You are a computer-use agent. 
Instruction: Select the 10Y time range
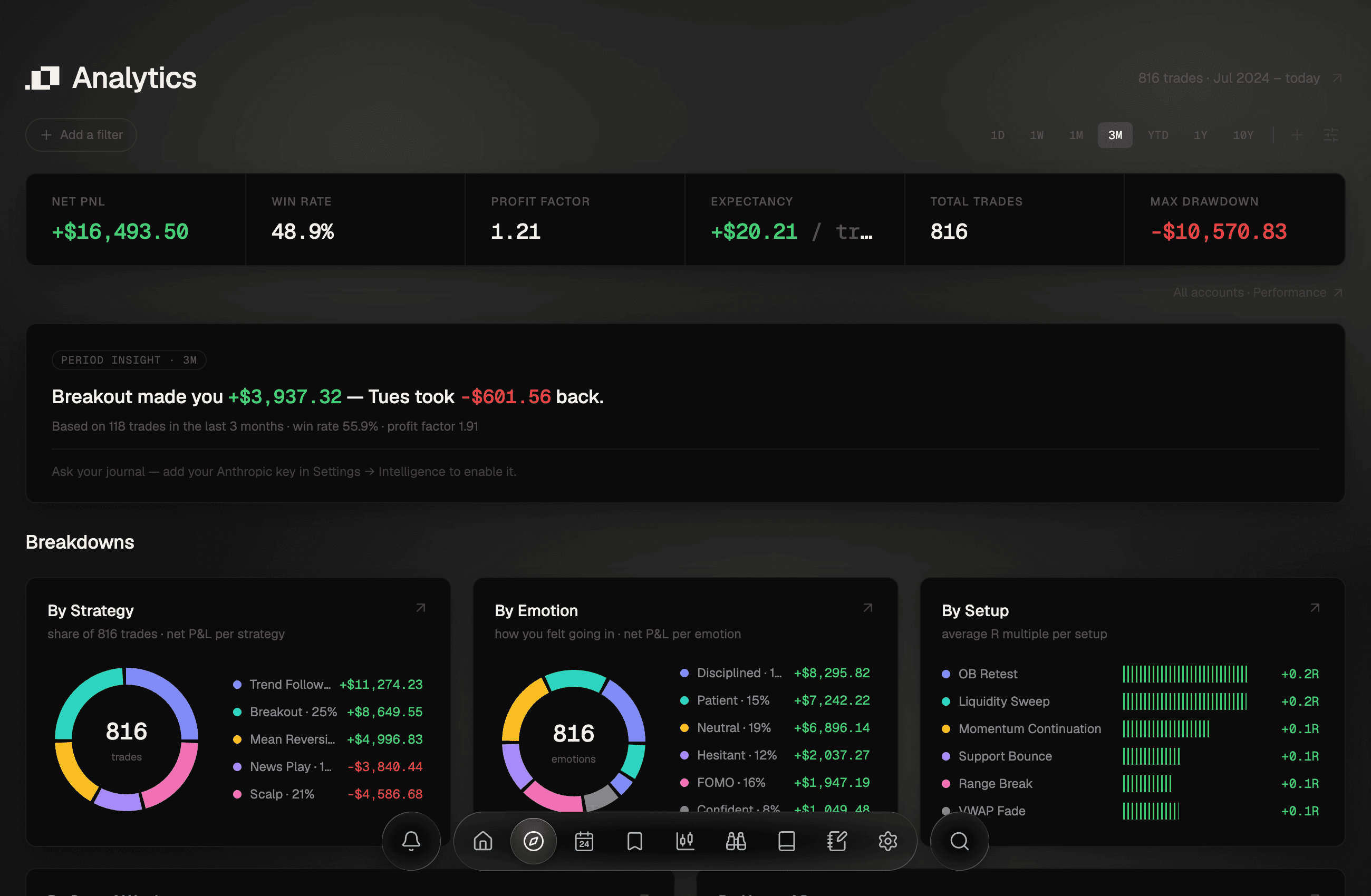pyautogui.click(x=1242, y=135)
